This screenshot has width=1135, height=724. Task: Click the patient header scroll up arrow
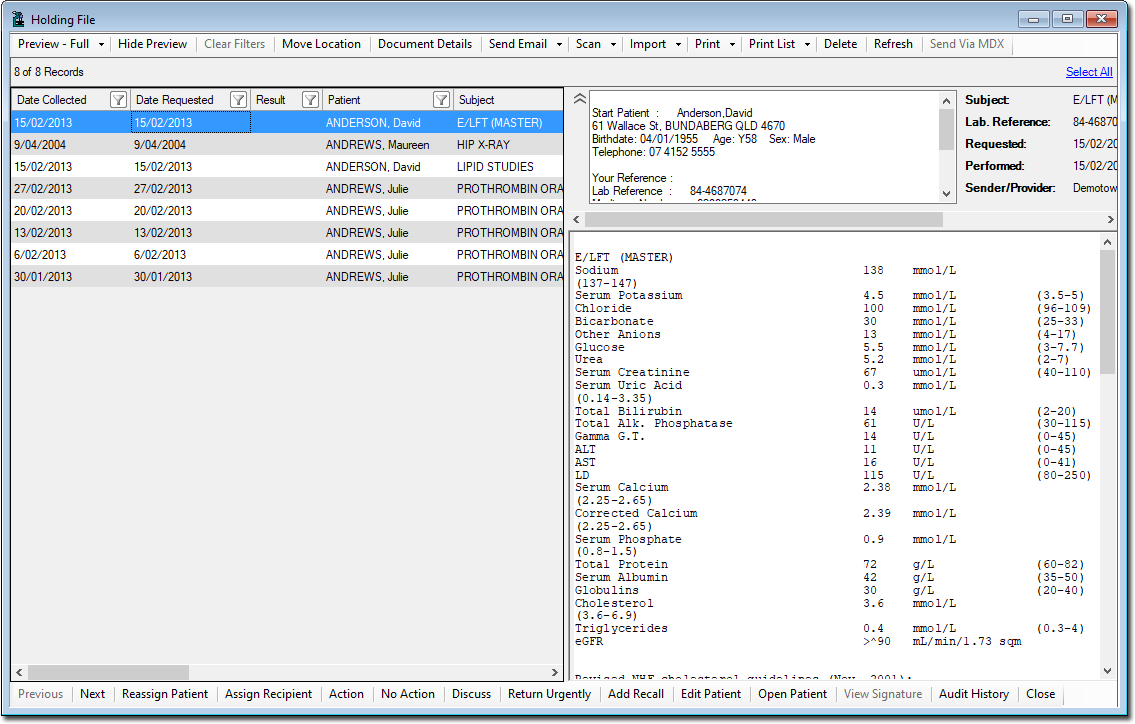coord(946,101)
